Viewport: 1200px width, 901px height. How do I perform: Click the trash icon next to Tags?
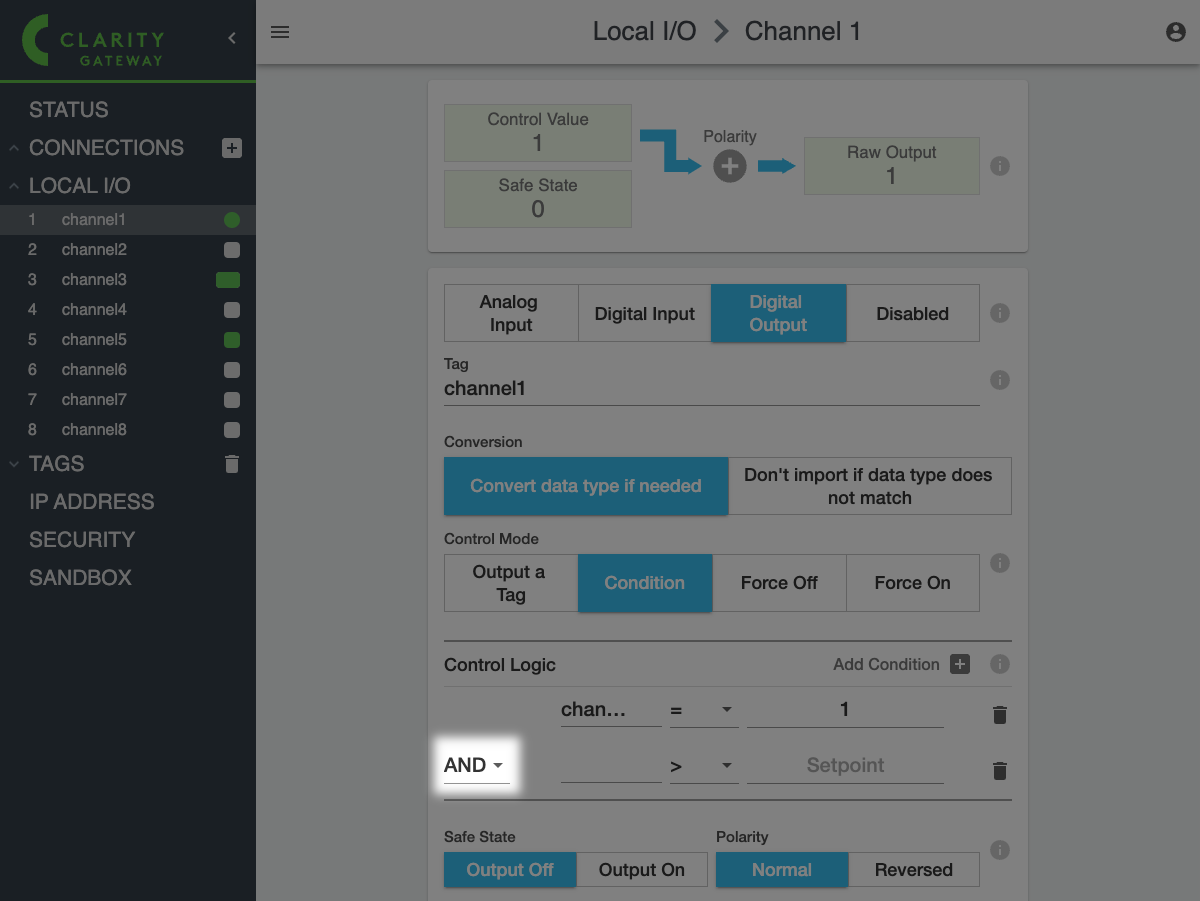point(232,464)
